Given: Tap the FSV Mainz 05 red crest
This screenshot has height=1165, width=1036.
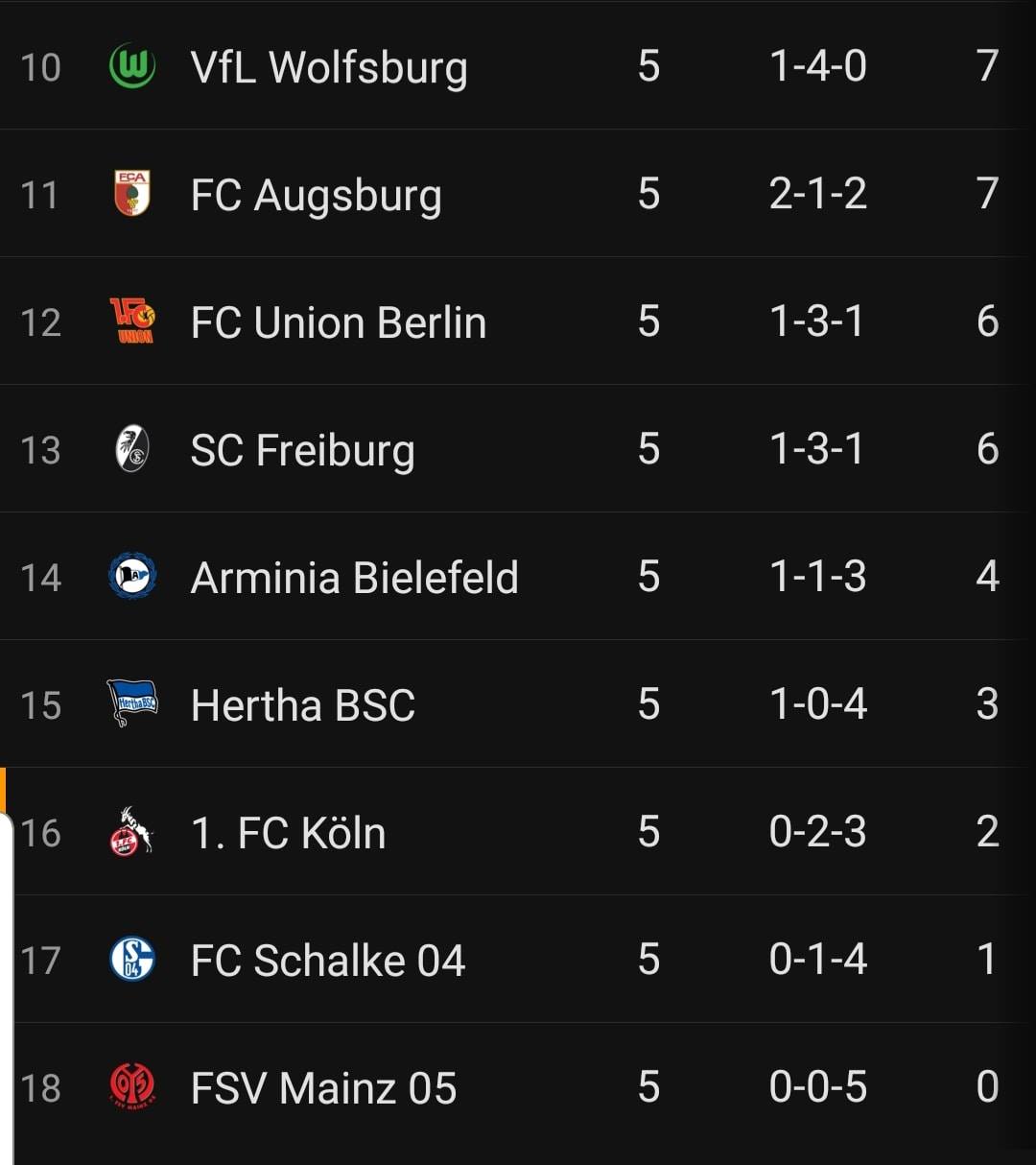Looking at the screenshot, I should tap(132, 1086).
